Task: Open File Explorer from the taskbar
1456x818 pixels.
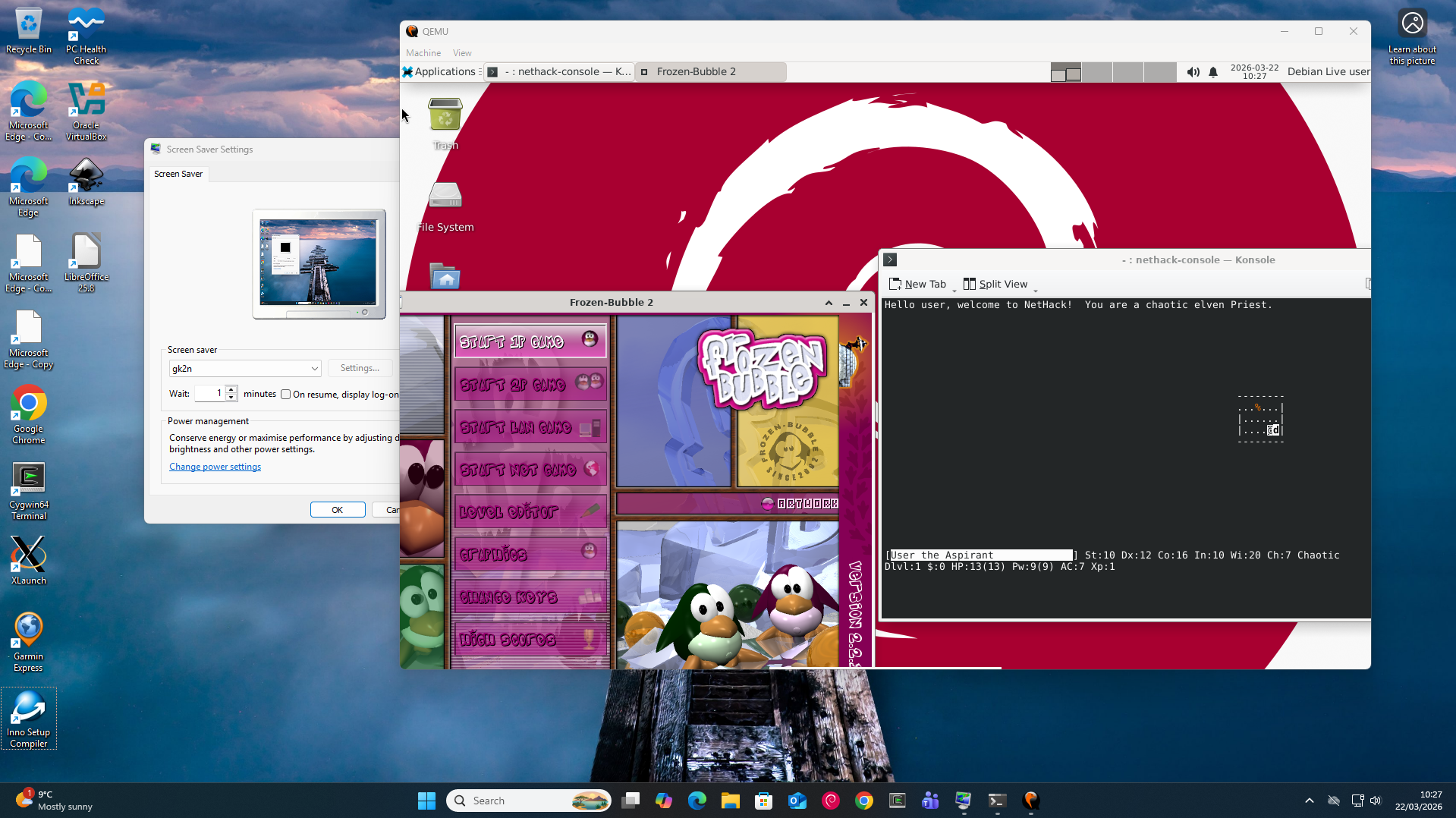Action: (730, 801)
